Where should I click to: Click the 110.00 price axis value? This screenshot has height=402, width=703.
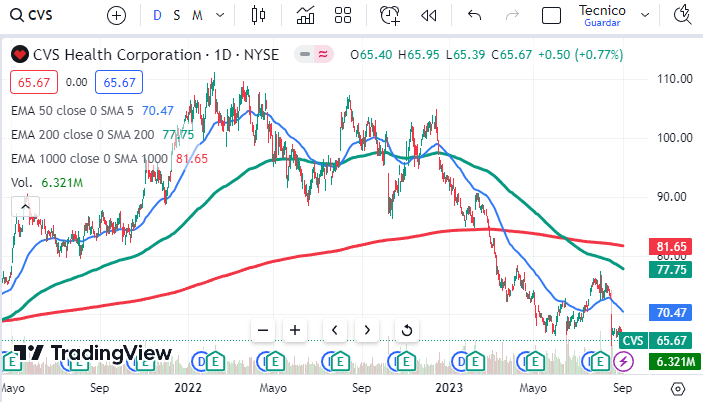coord(675,79)
